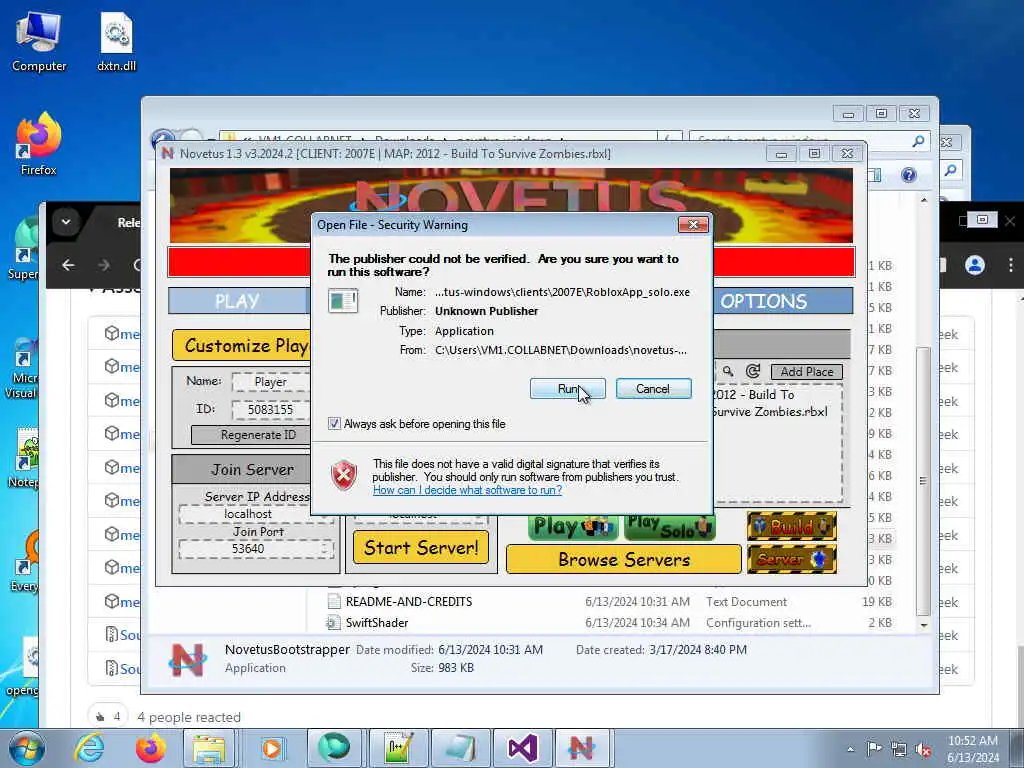Open the Notepad++ taskbar icon

click(x=398, y=748)
